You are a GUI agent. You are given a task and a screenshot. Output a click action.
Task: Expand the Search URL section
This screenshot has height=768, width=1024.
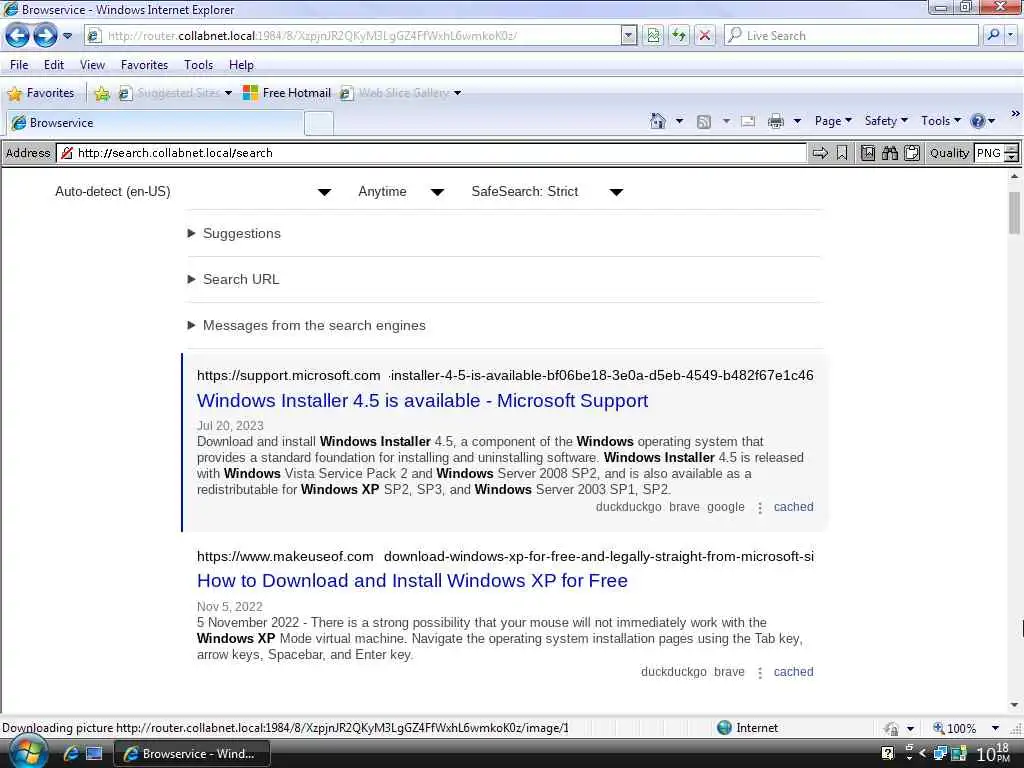point(233,279)
